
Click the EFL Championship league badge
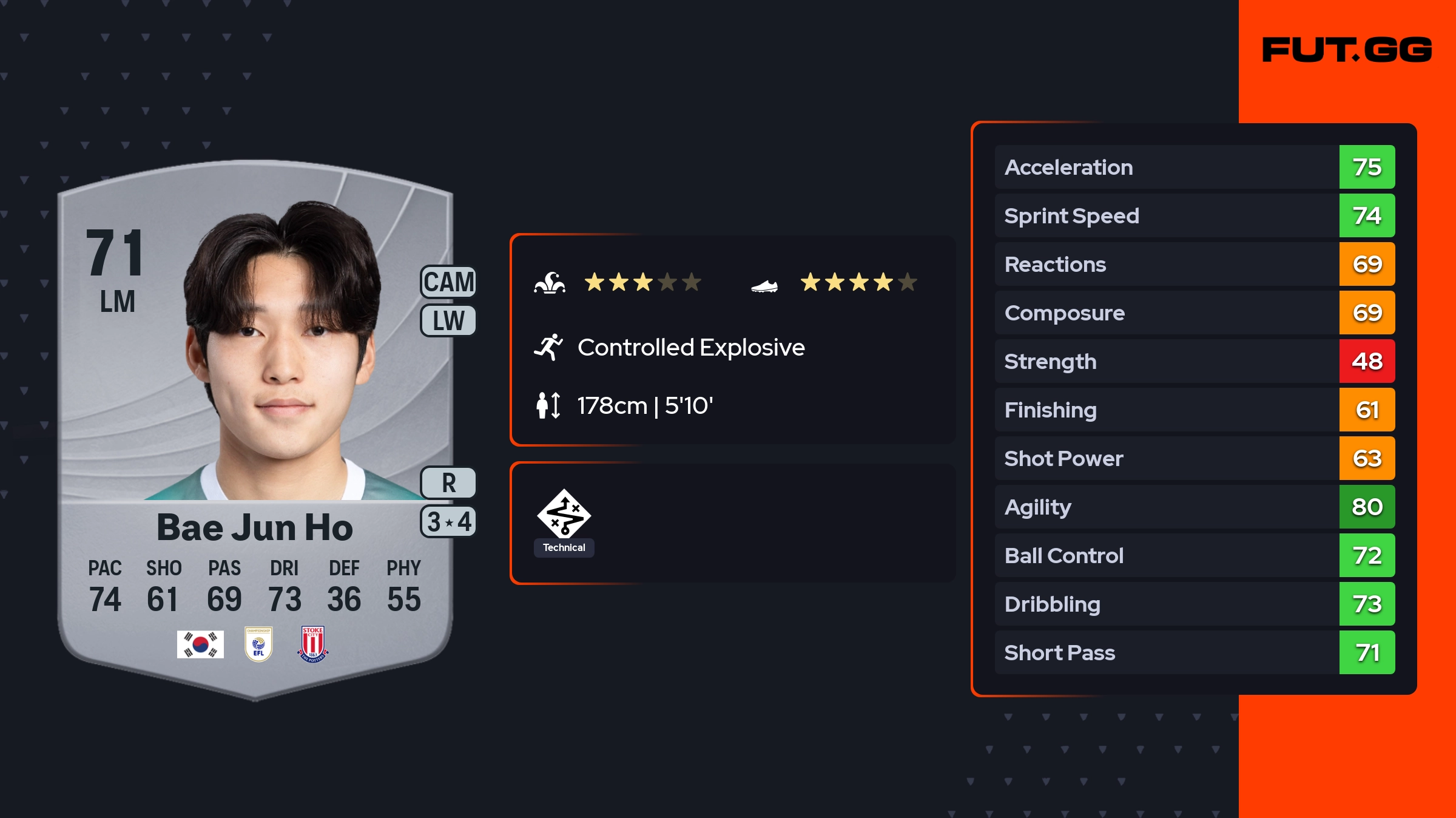coord(258,644)
